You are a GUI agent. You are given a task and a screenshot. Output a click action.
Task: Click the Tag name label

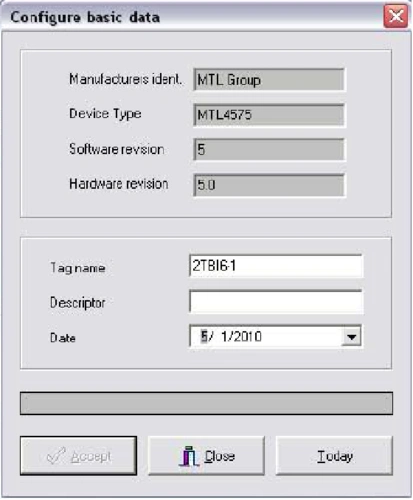click(78, 268)
